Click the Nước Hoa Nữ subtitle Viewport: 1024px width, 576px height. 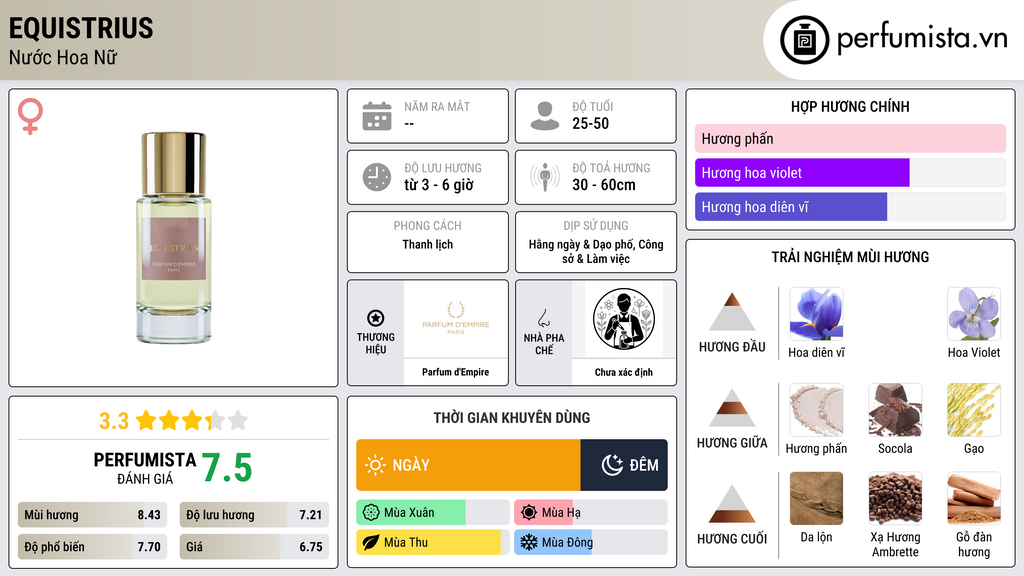[63, 57]
